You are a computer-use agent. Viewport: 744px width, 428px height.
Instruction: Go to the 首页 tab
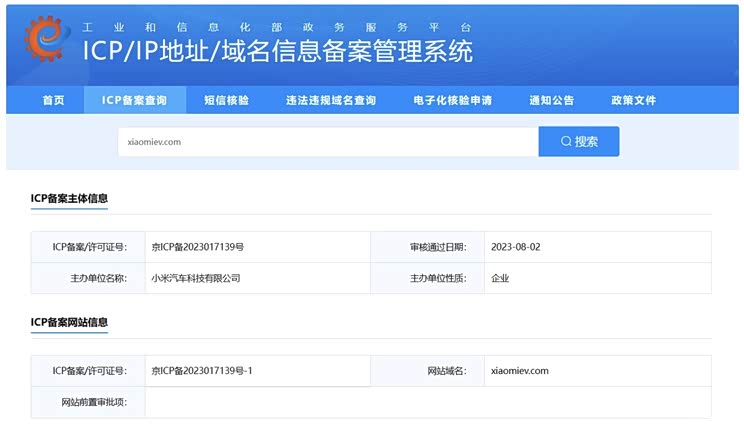pos(53,100)
